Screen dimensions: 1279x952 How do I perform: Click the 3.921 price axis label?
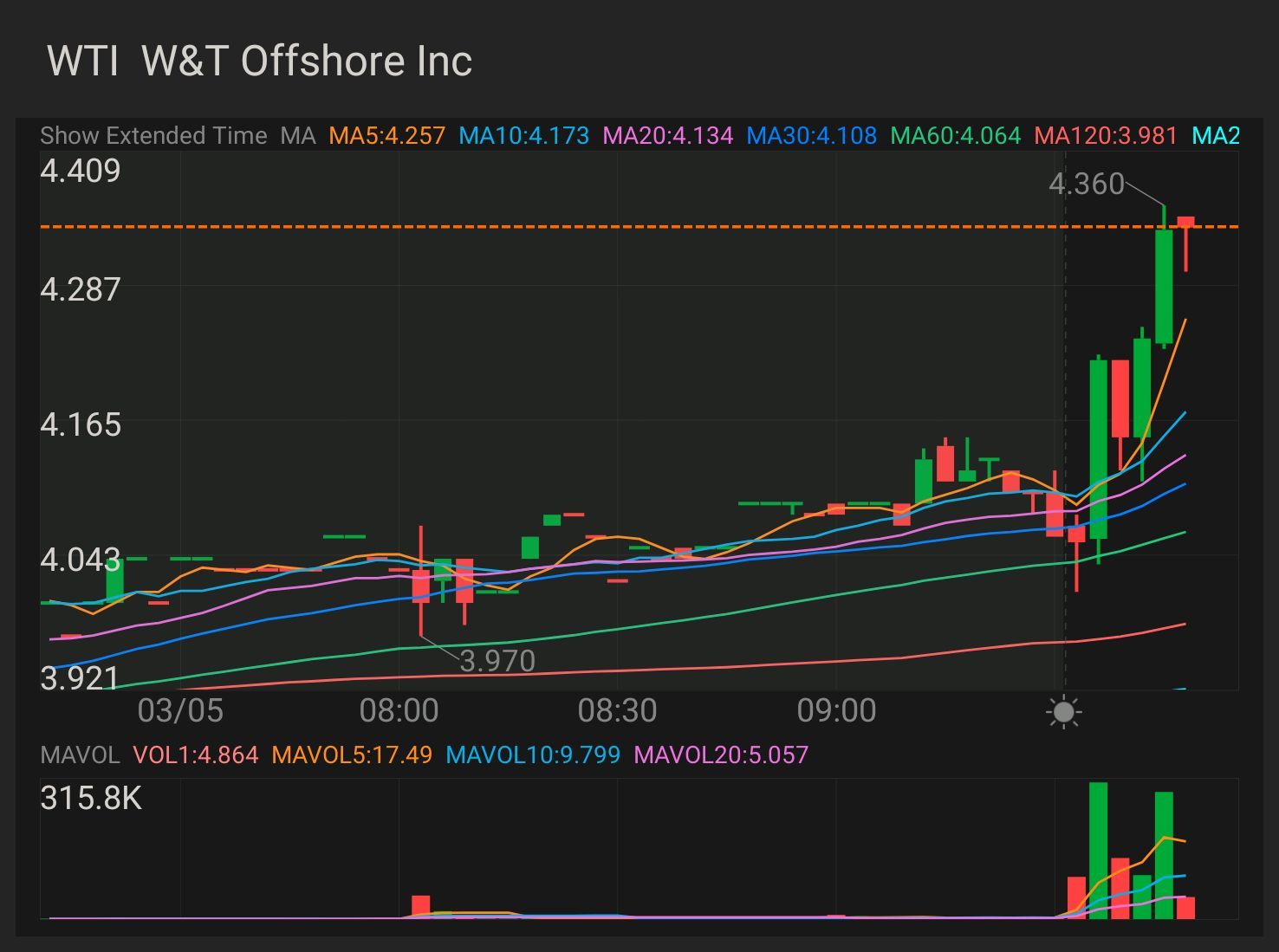[79, 677]
